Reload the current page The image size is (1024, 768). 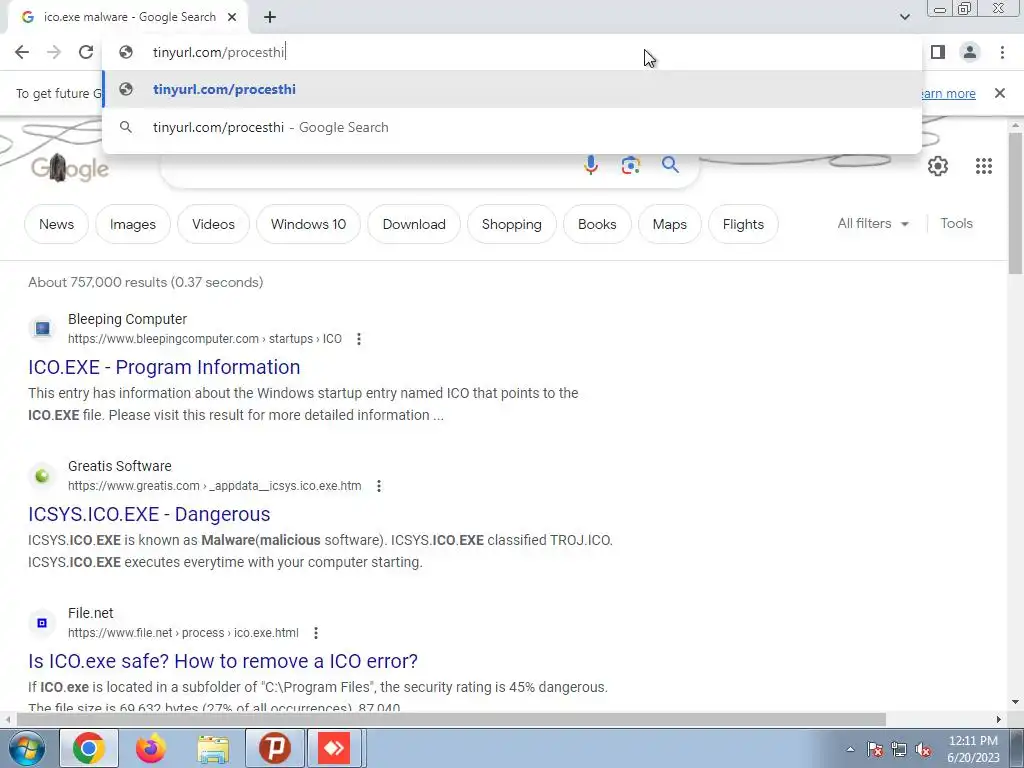86,52
